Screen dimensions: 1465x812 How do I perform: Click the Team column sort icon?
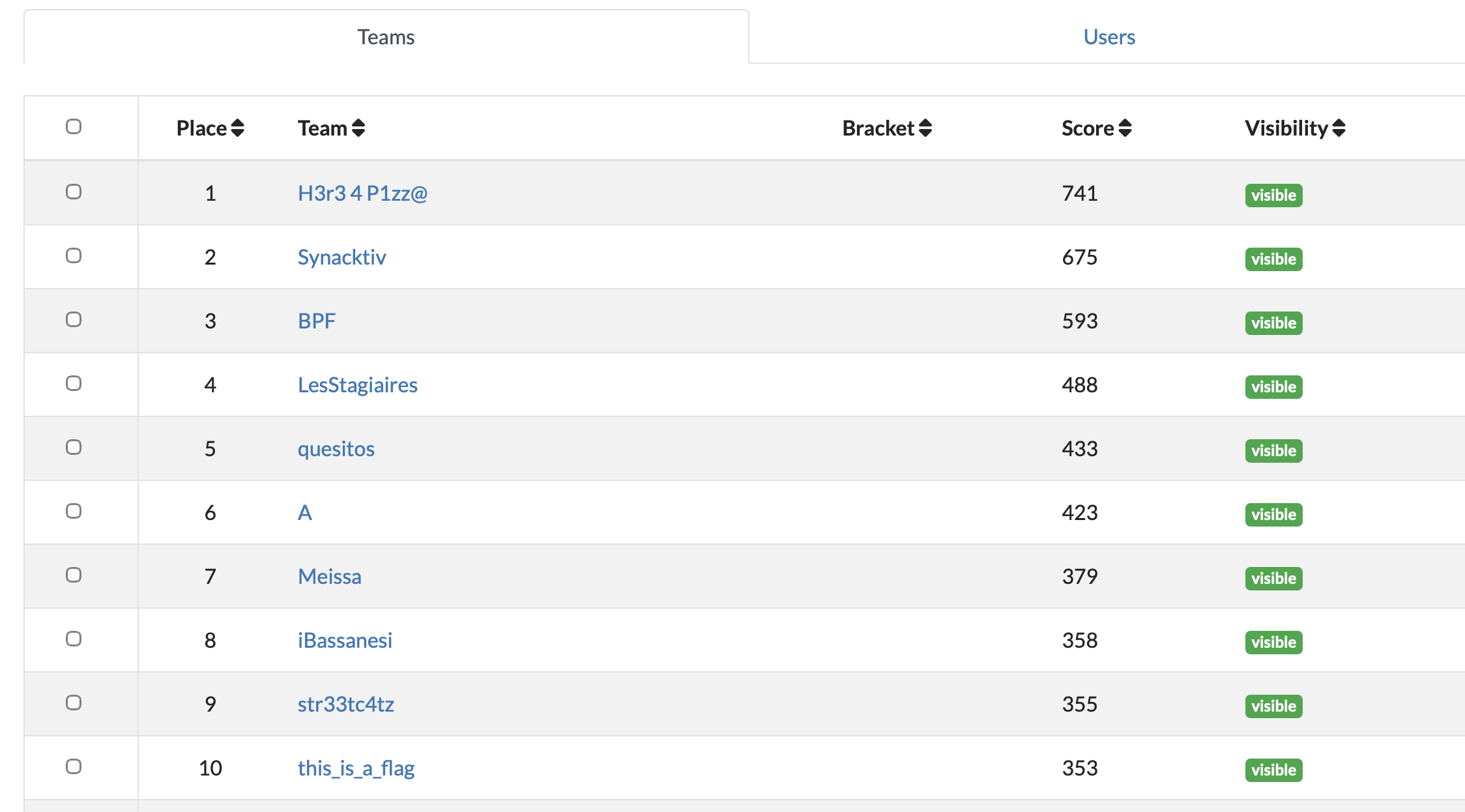coord(358,128)
